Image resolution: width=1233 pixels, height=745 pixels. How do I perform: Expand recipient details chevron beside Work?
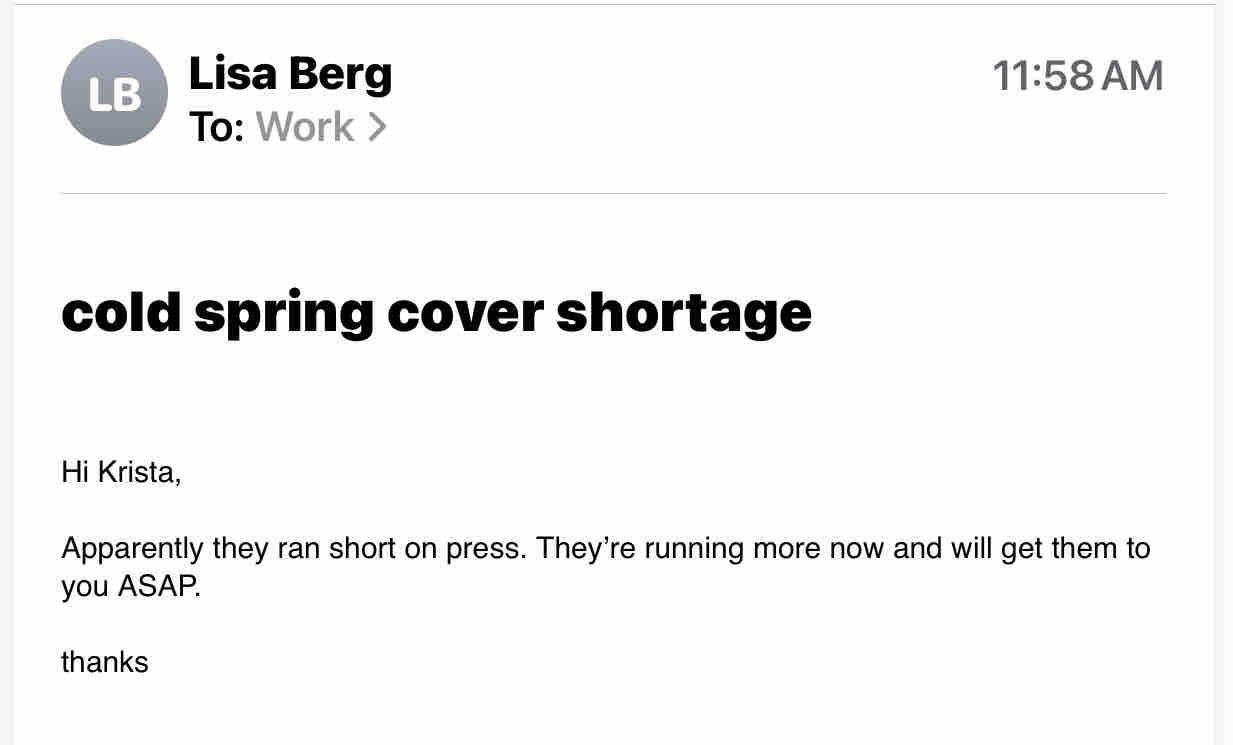click(377, 127)
